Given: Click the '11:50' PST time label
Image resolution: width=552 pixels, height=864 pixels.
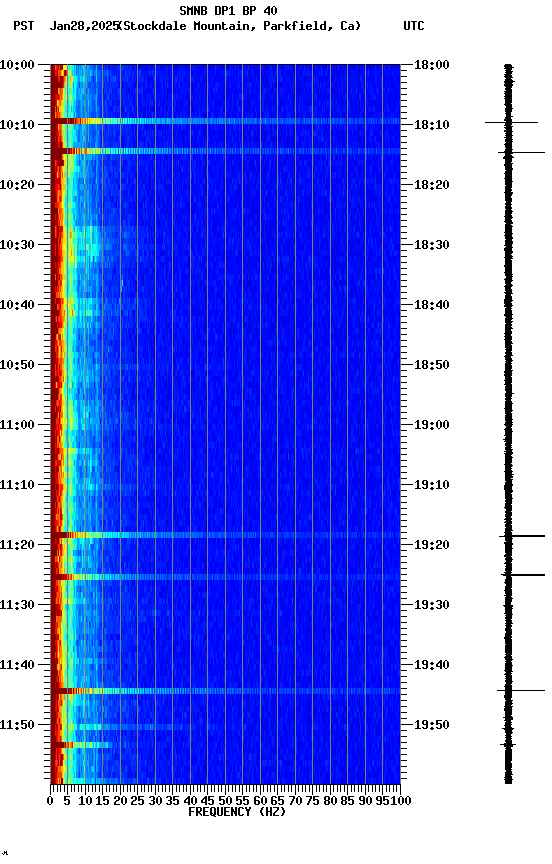Looking at the screenshot, I should pos(17,725).
